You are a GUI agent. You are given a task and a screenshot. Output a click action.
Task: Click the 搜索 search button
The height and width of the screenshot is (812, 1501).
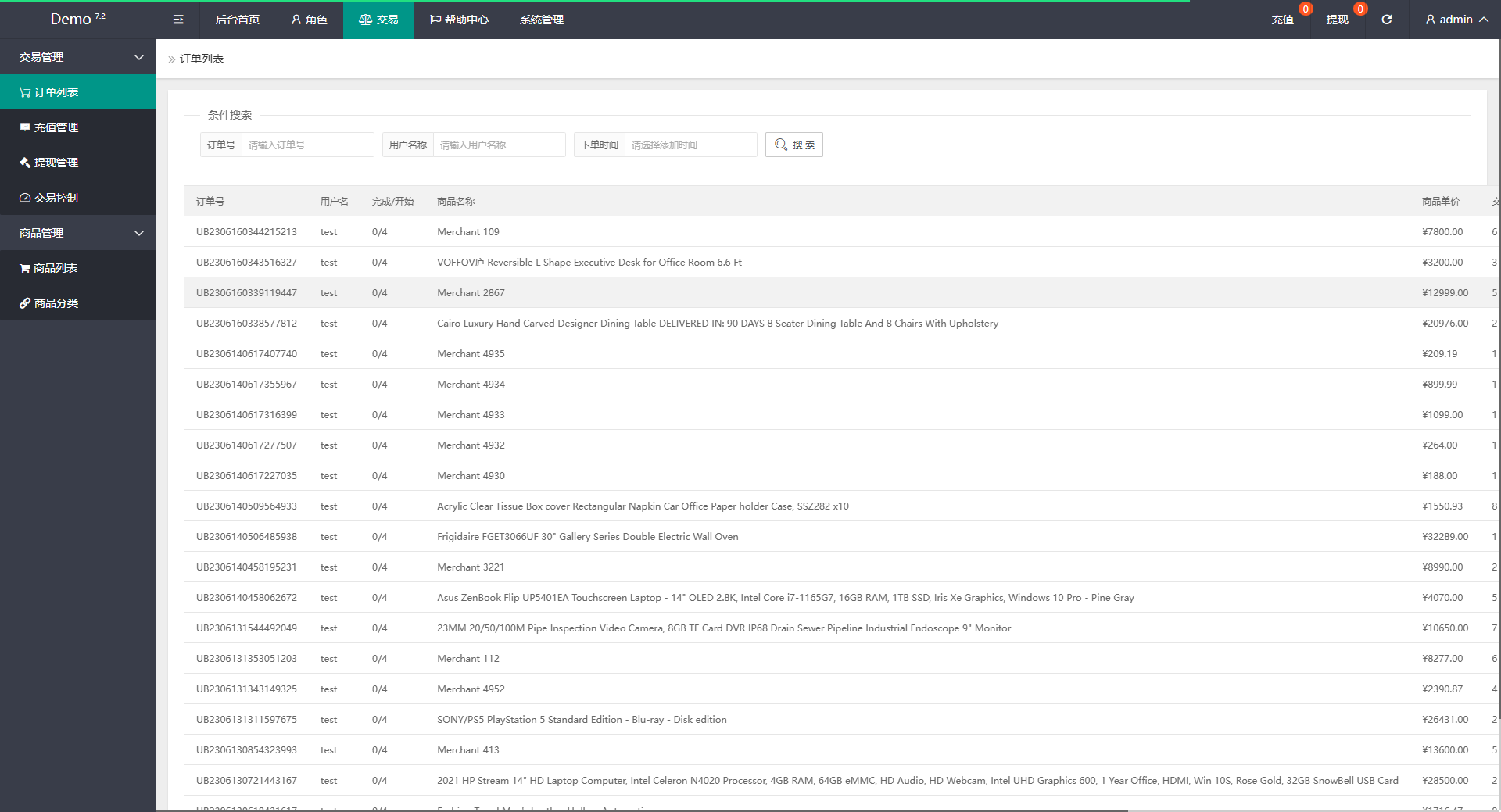794,145
